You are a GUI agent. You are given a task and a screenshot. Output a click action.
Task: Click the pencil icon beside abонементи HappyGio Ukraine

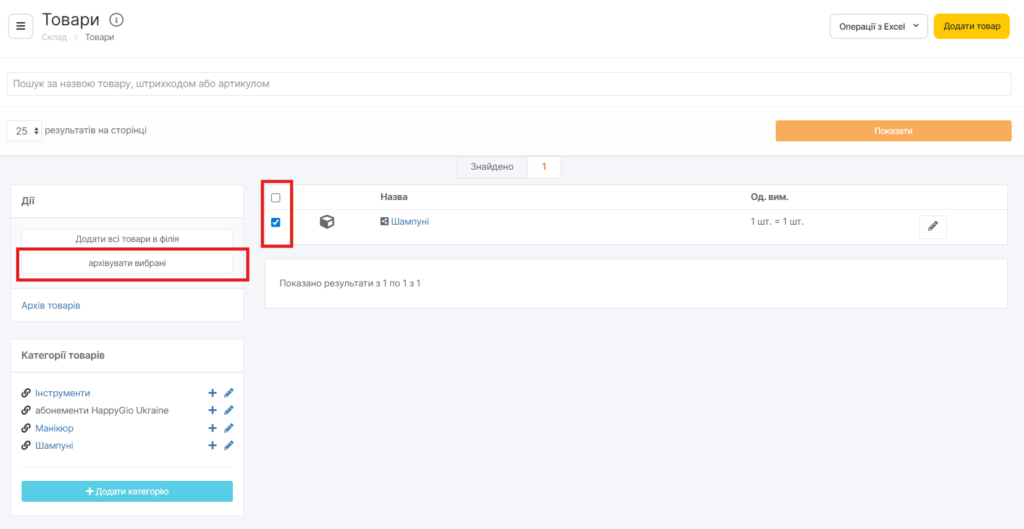tap(228, 410)
